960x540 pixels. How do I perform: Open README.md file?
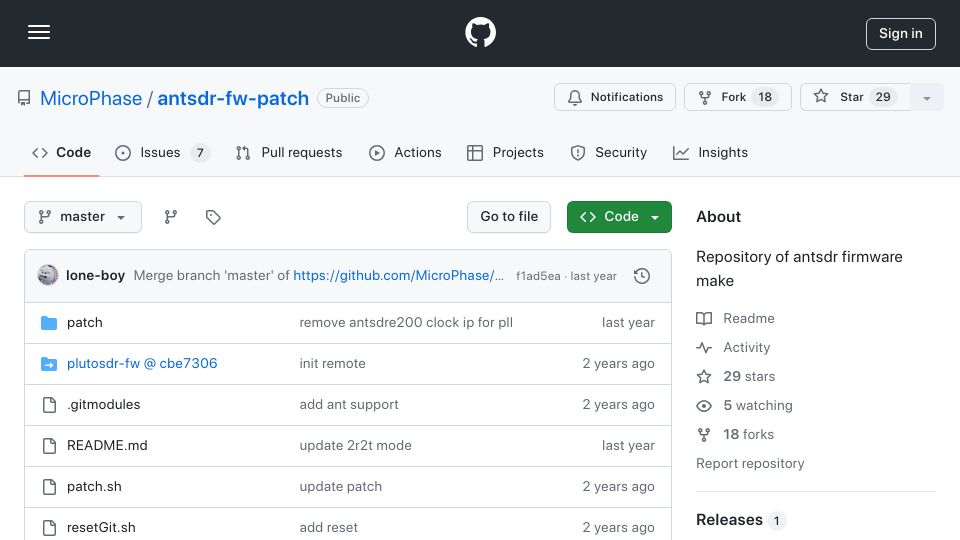[x=107, y=446]
